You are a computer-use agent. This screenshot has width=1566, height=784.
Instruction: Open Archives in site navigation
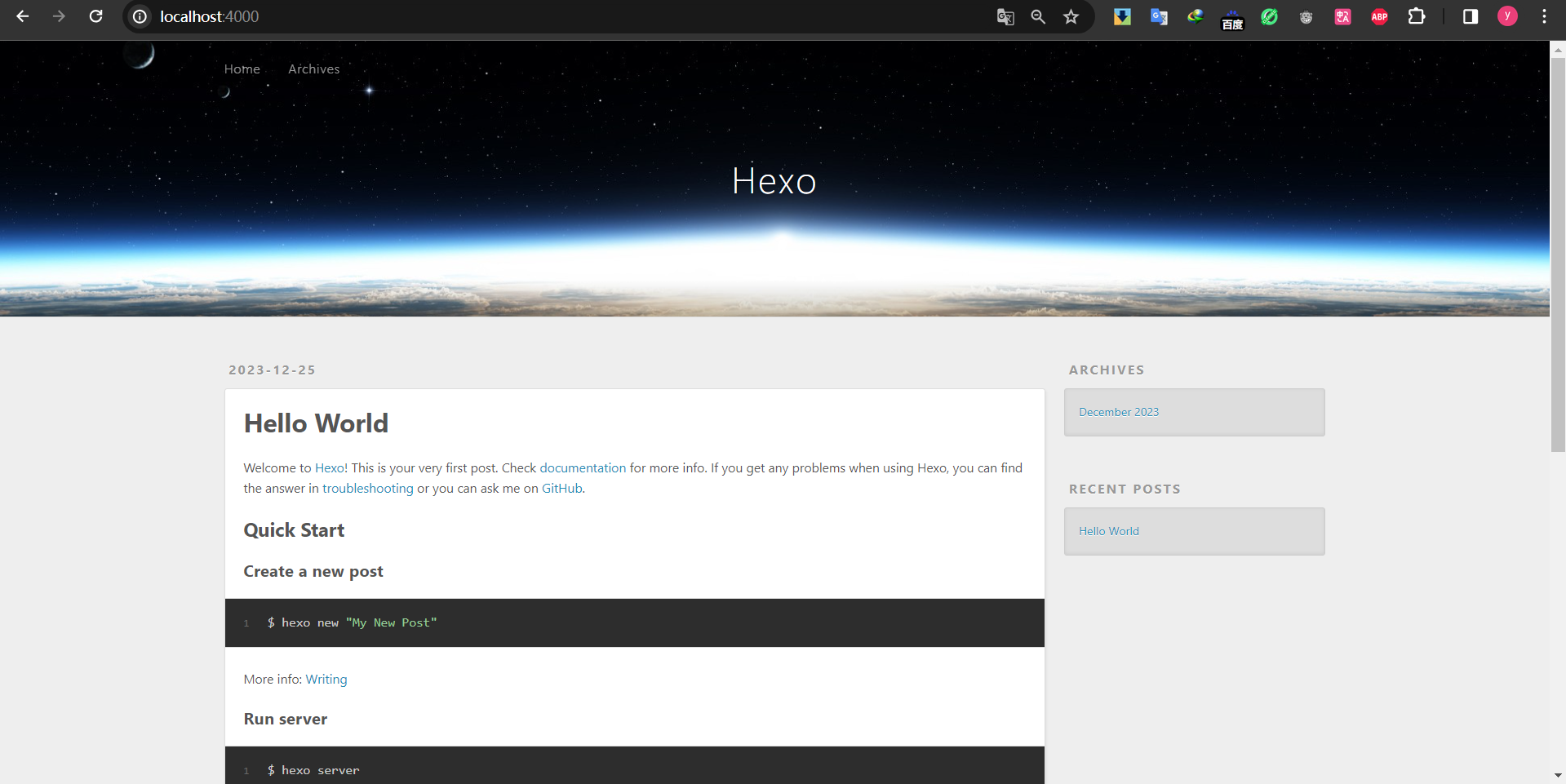click(313, 69)
